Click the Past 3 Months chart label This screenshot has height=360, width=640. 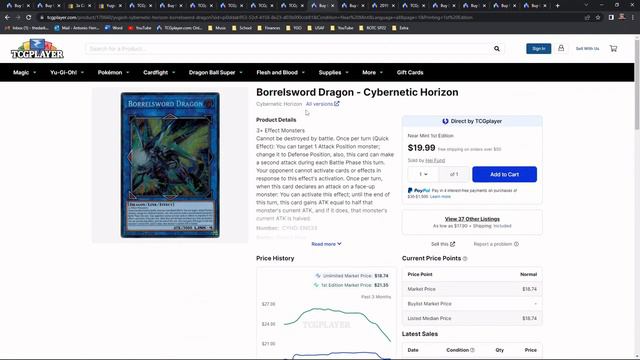pos(376,297)
